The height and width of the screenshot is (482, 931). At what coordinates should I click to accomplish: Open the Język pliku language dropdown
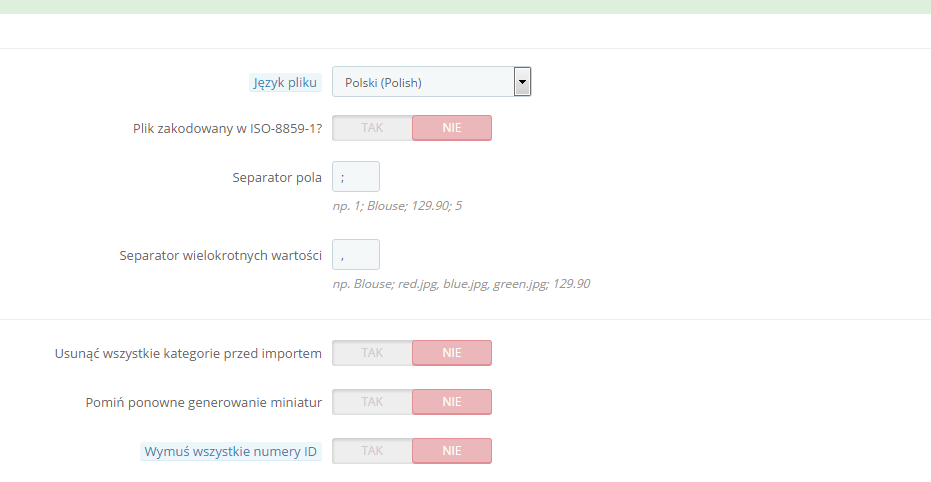pyautogui.click(x=422, y=82)
